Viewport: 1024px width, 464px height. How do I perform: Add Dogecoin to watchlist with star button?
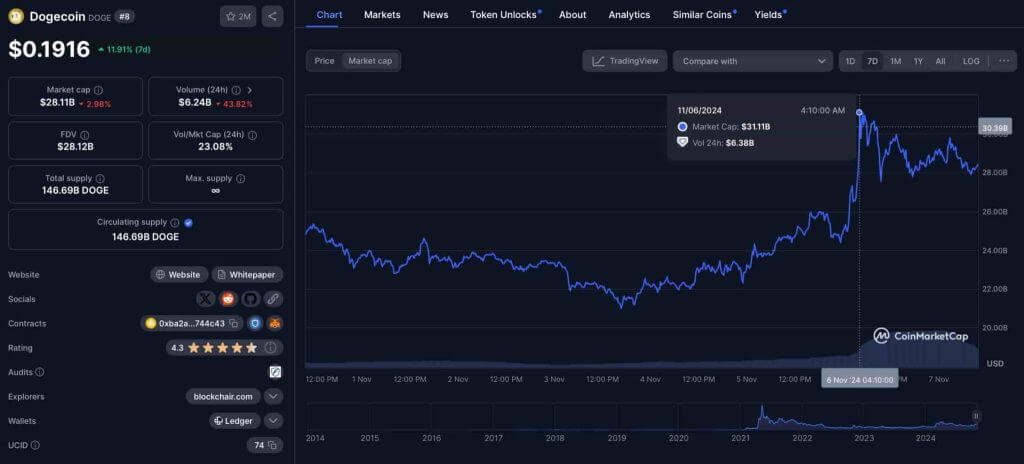[x=238, y=16]
